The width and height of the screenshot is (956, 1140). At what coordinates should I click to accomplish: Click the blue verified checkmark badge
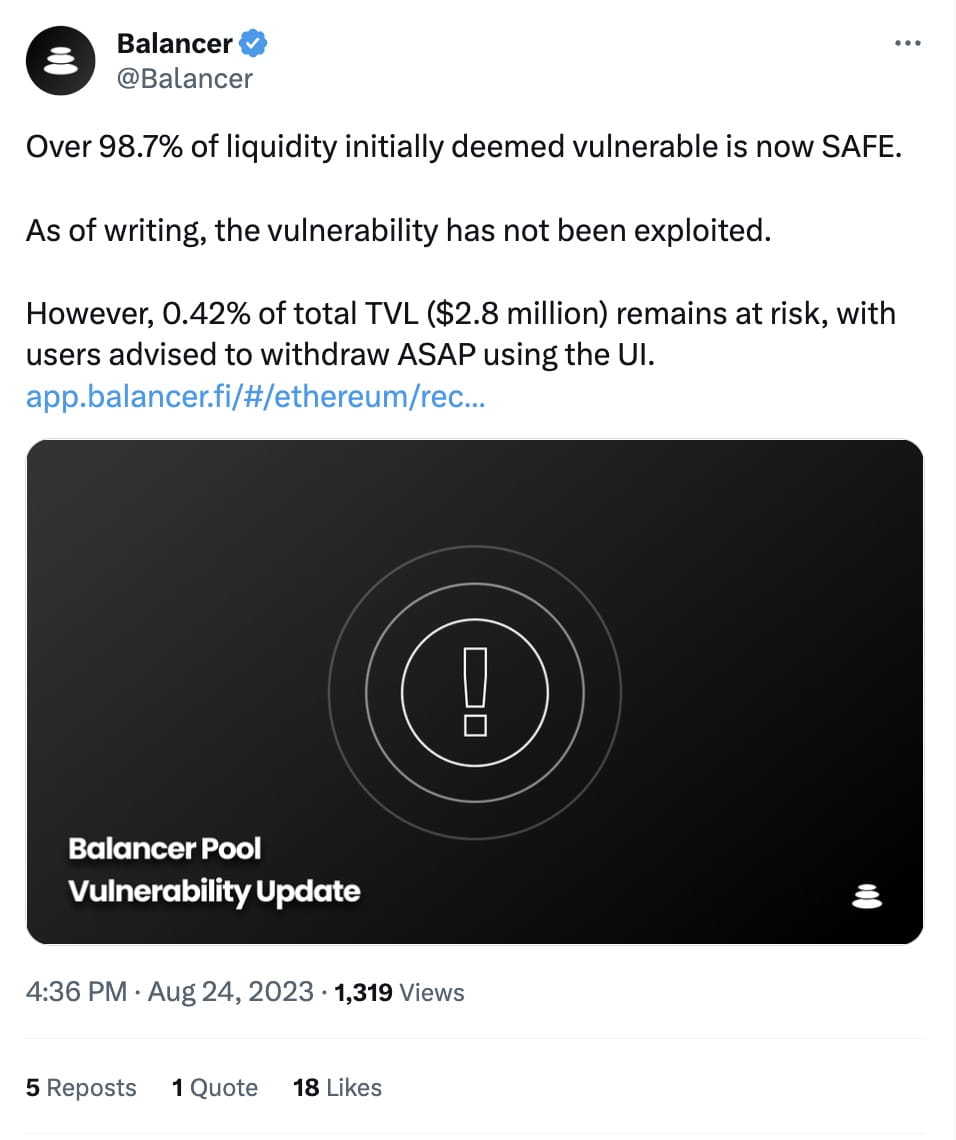pyautogui.click(x=251, y=43)
